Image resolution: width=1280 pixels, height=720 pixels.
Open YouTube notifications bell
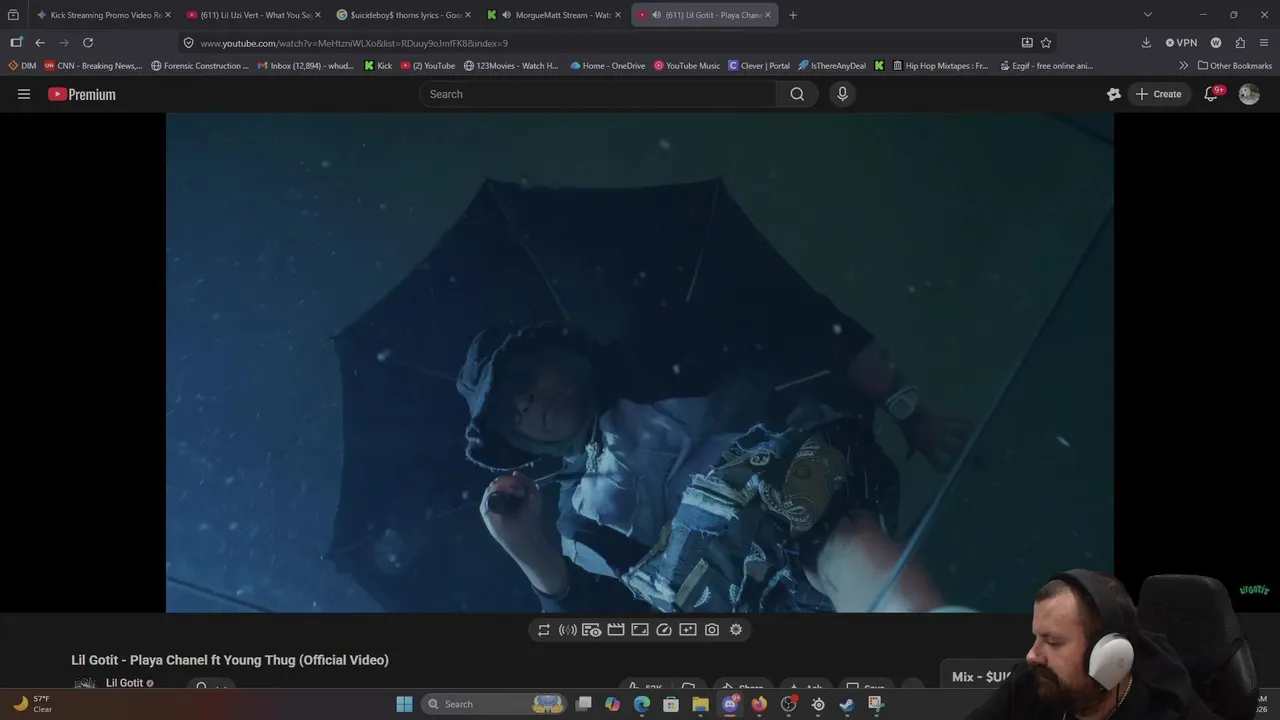tap(1211, 94)
